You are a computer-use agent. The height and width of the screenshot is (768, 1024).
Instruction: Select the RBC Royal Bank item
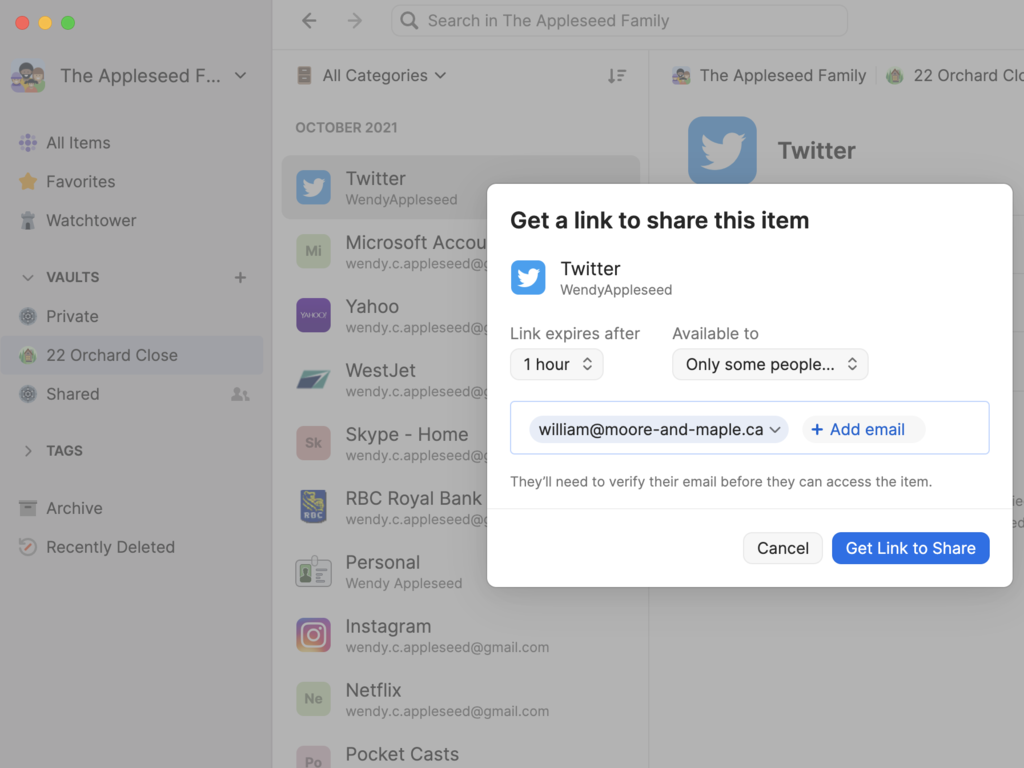(385, 507)
